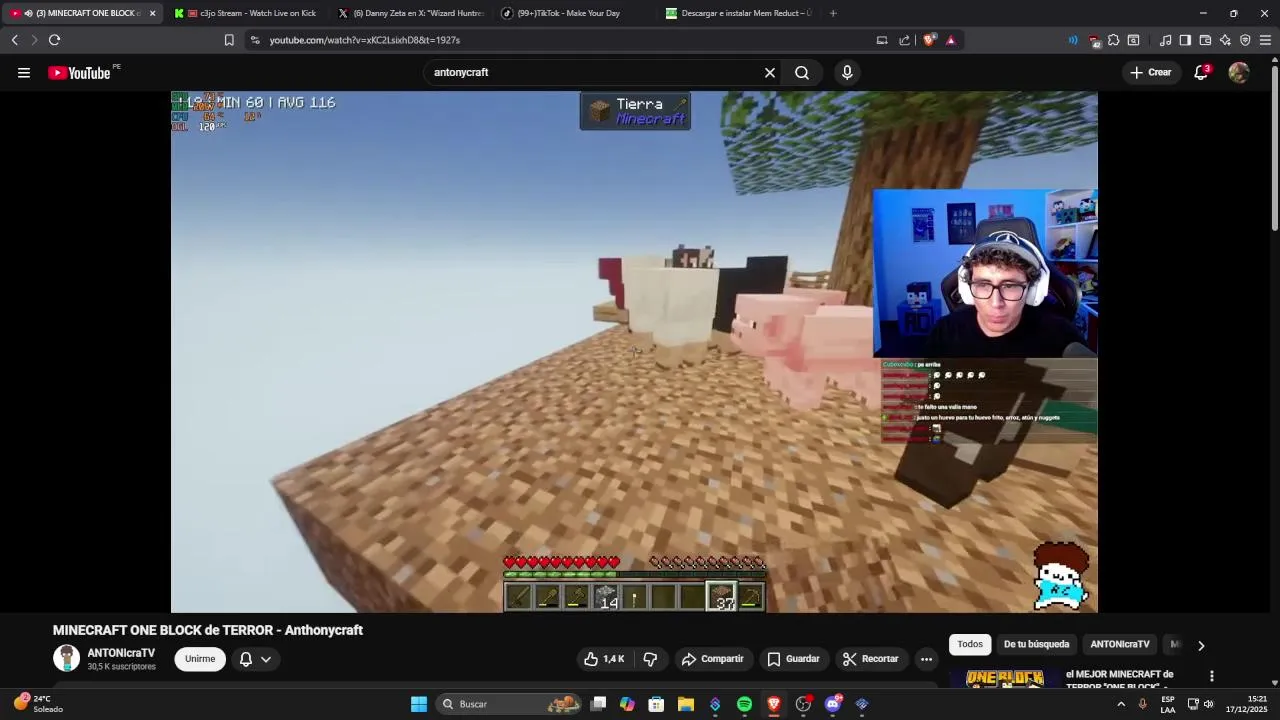Click the Minecraft video player

pyautogui.click(x=634, y=352)
